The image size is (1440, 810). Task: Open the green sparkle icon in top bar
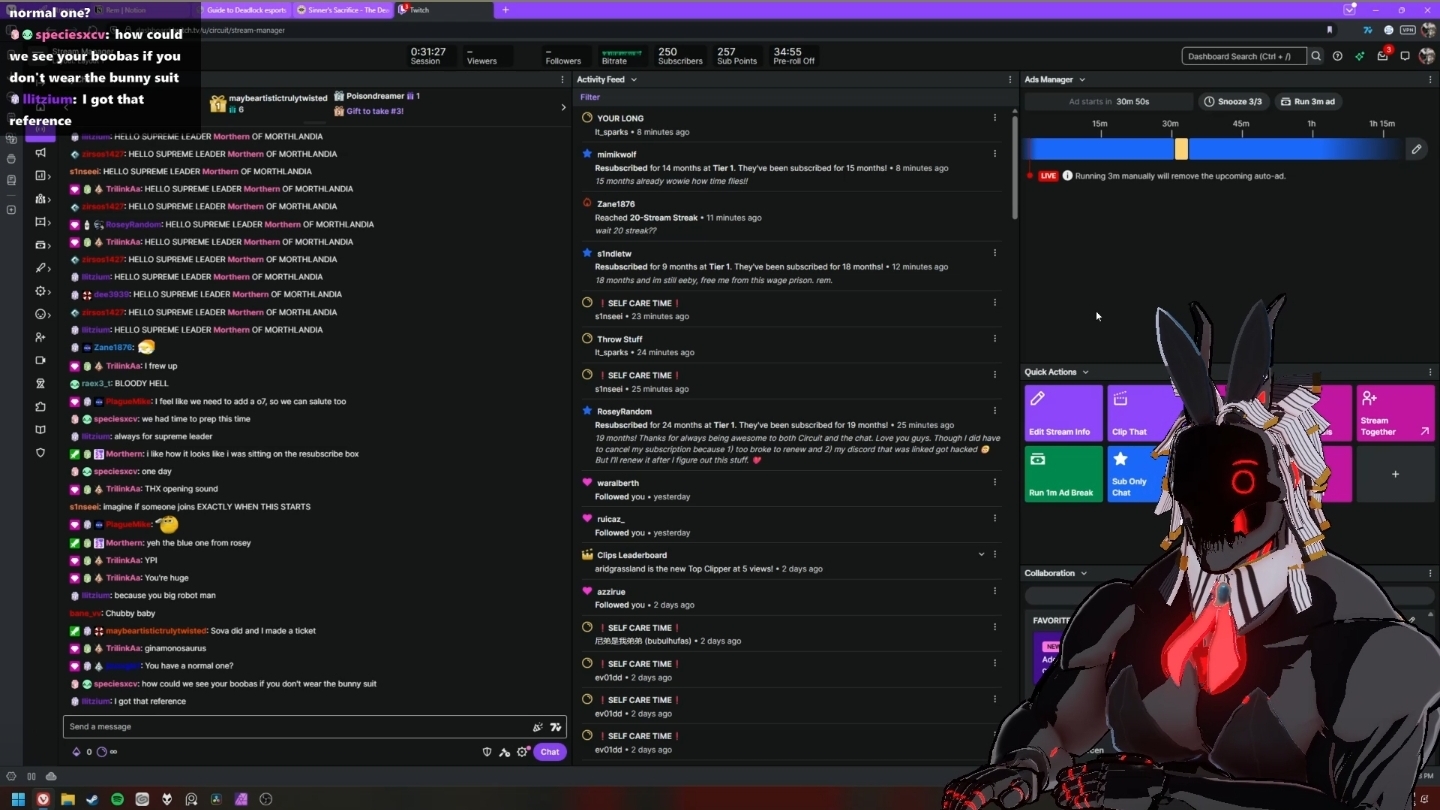[x=1360, y=56]
